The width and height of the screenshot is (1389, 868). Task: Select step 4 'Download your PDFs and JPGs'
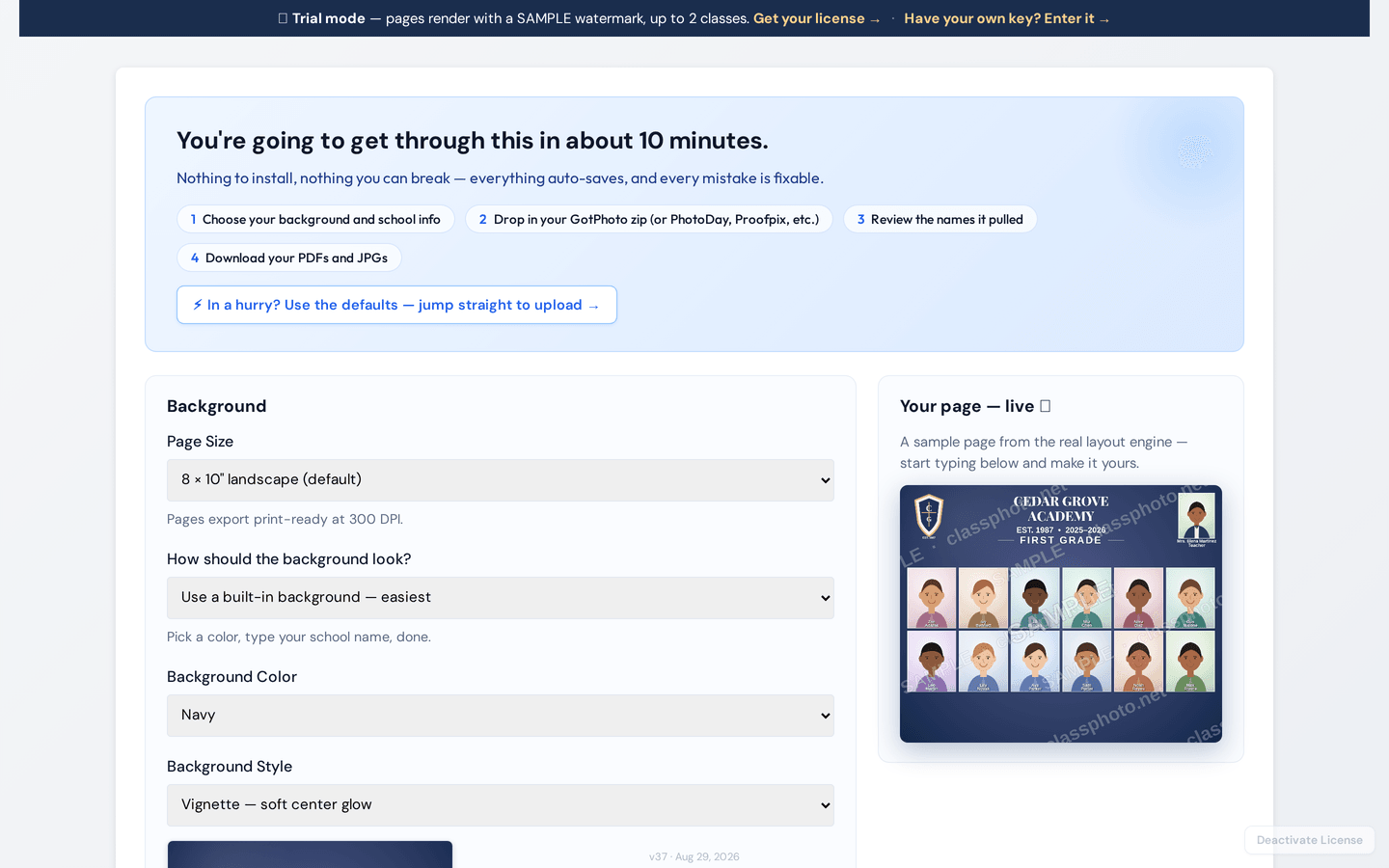(x=289, y=258)
